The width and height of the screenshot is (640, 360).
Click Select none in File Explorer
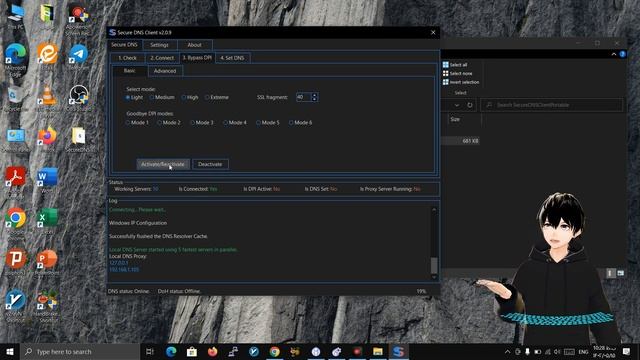pyautogui.click(x=458, y=73)
